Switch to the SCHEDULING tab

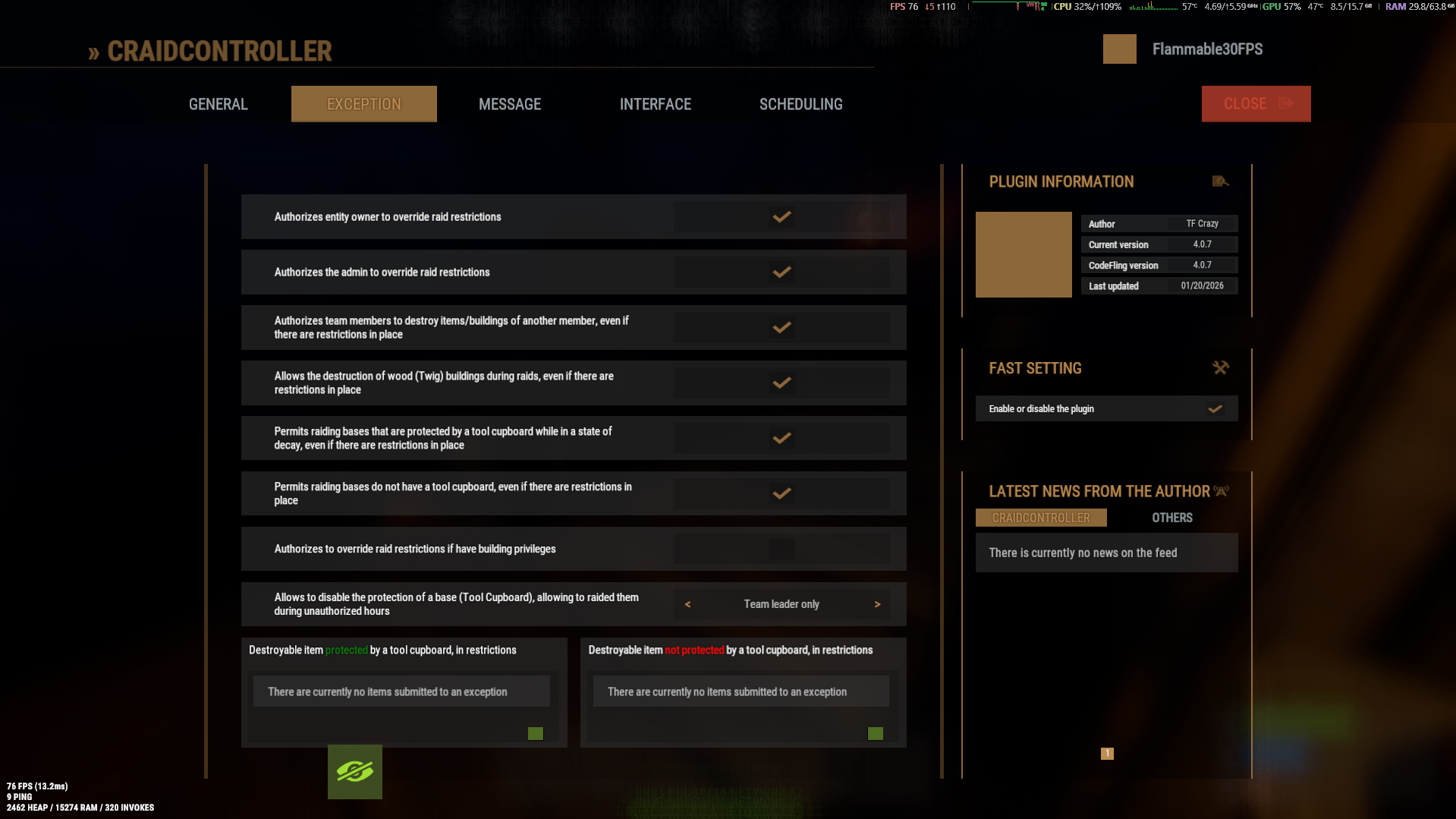801,104
